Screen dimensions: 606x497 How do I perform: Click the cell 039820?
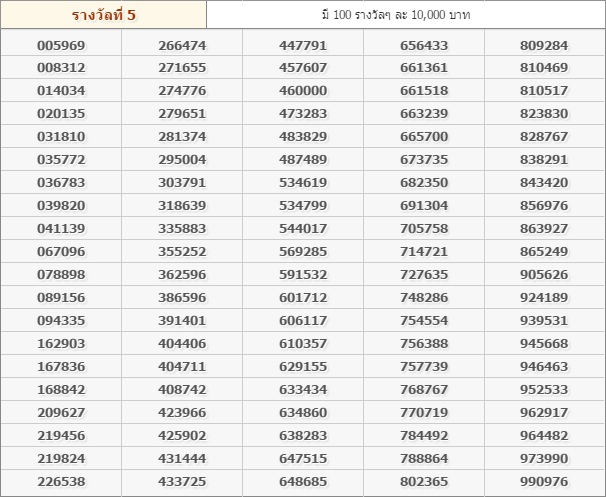[61, 206]
